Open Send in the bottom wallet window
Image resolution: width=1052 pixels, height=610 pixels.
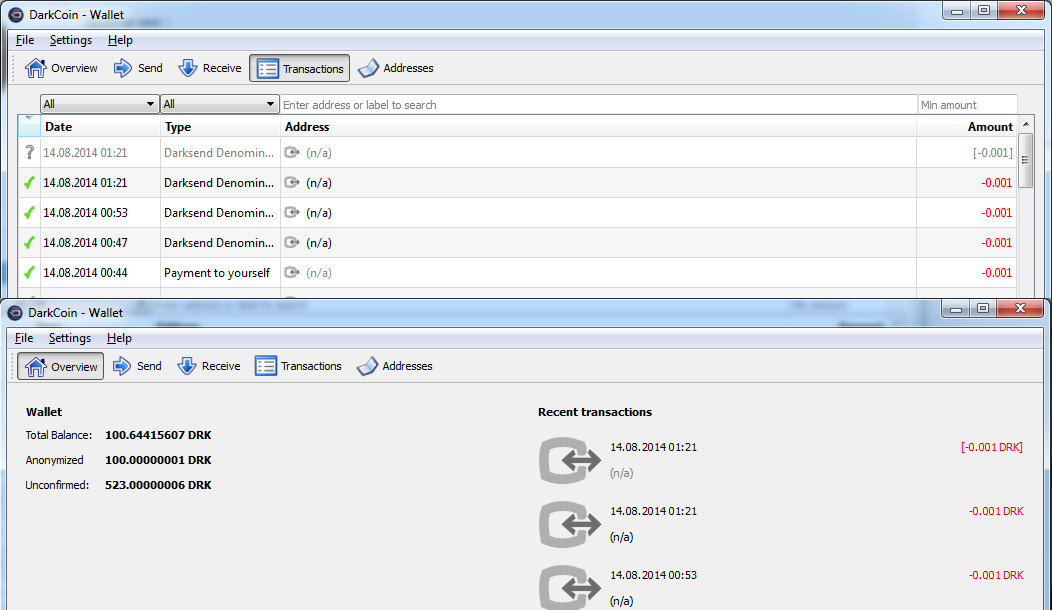[x=137, y=366]
